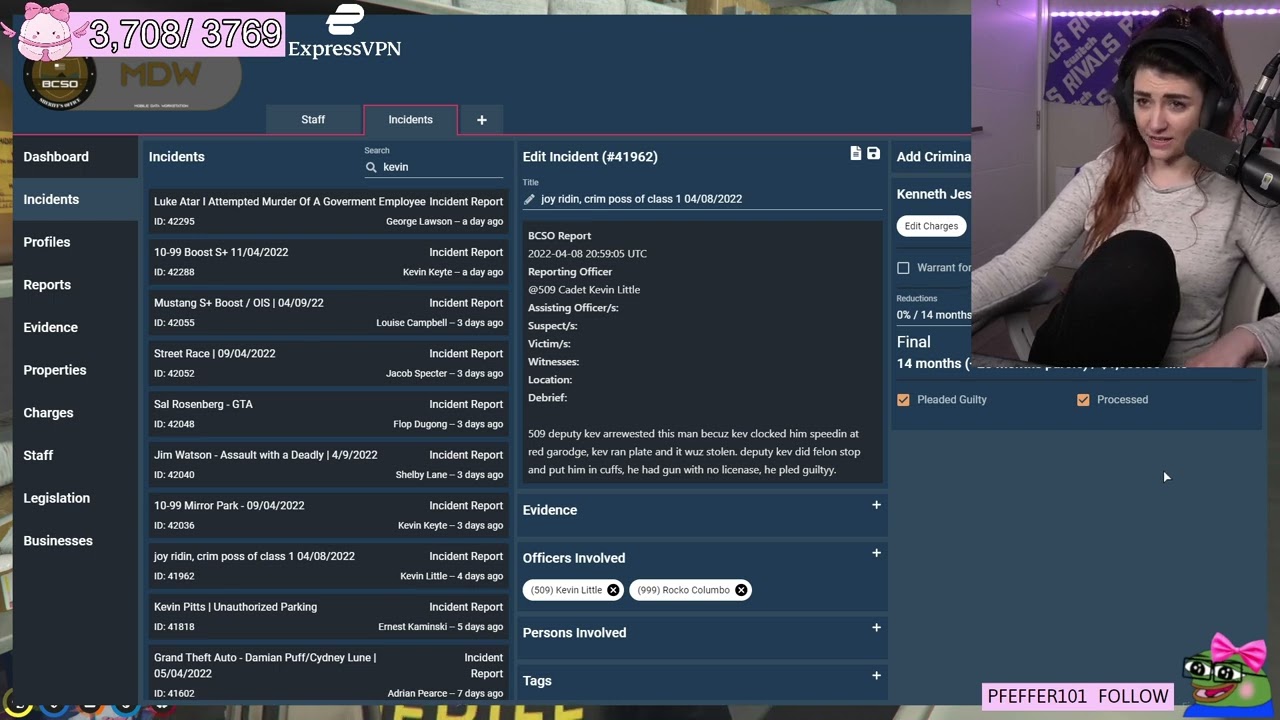Remove officer (999) Rocko Columbo chip
The image size is (1280, 720).
pyautogui.click(x=741, y=590)
